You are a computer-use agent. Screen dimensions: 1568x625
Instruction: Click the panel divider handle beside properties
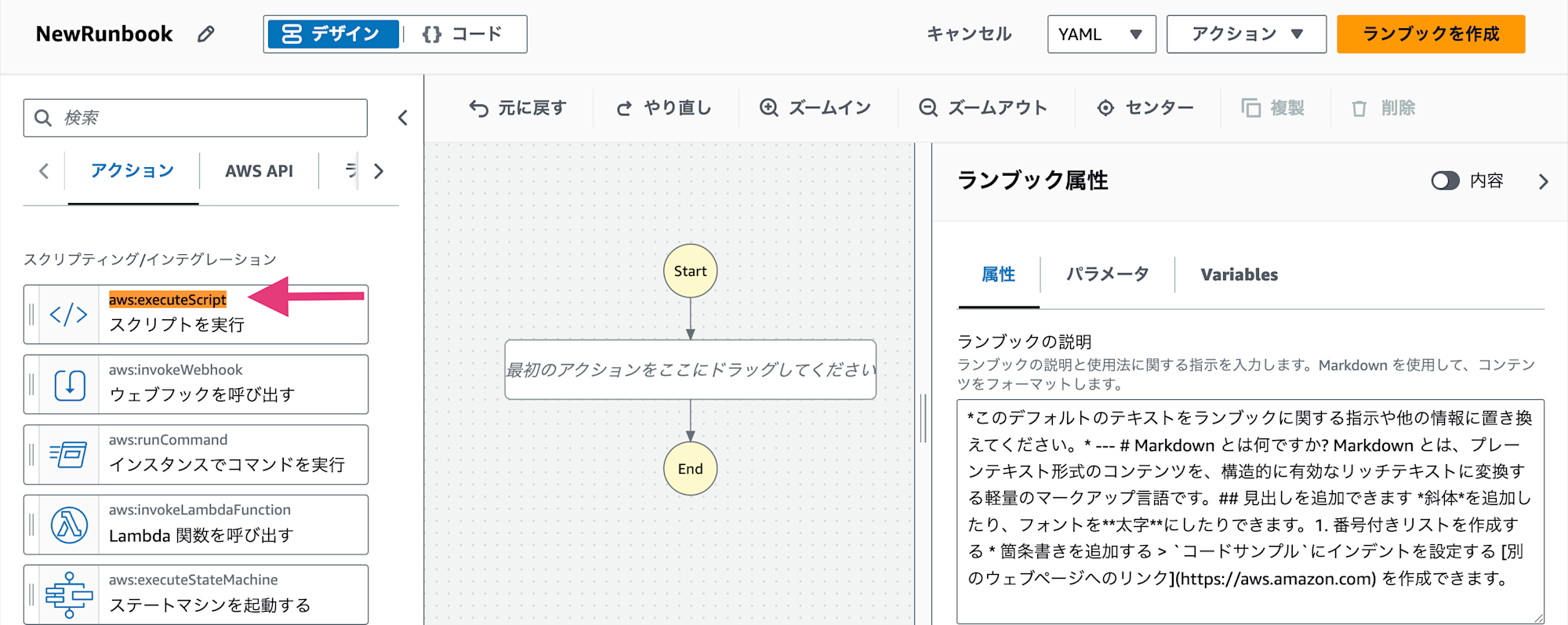tap(924, 418)
